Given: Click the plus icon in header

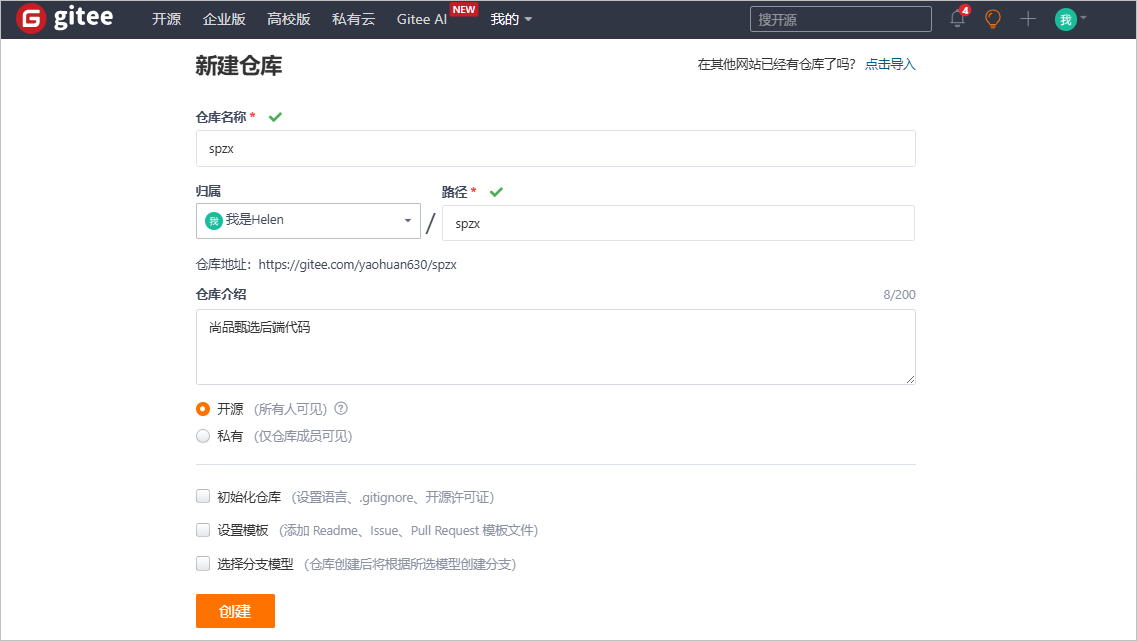Looking at the screenshot, I should coord(1028,19).
